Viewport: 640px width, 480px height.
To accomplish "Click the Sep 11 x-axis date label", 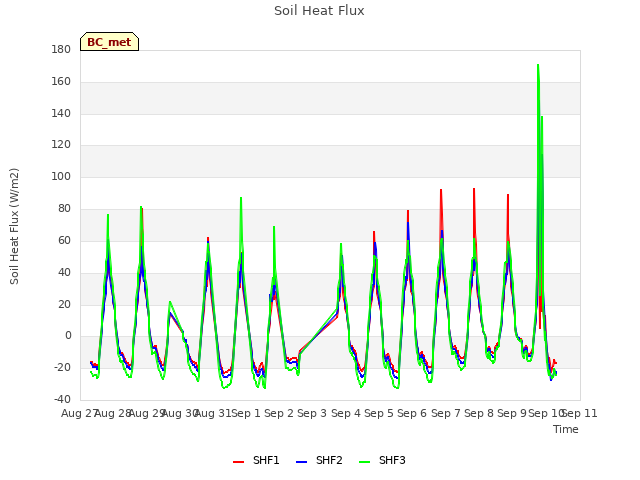I will [580, 413].
